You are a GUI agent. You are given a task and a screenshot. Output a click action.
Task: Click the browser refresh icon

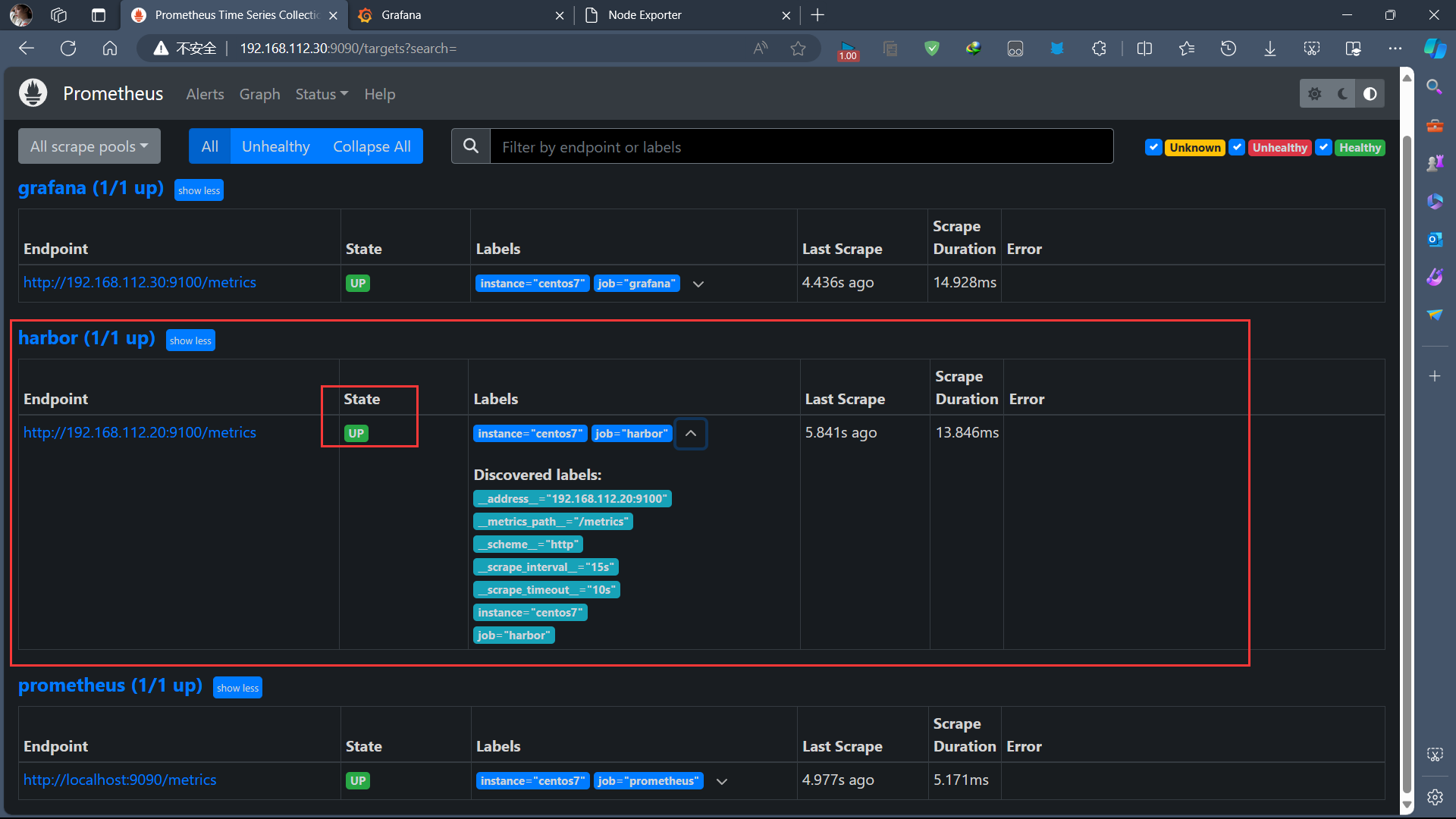[x=68, y=49]
